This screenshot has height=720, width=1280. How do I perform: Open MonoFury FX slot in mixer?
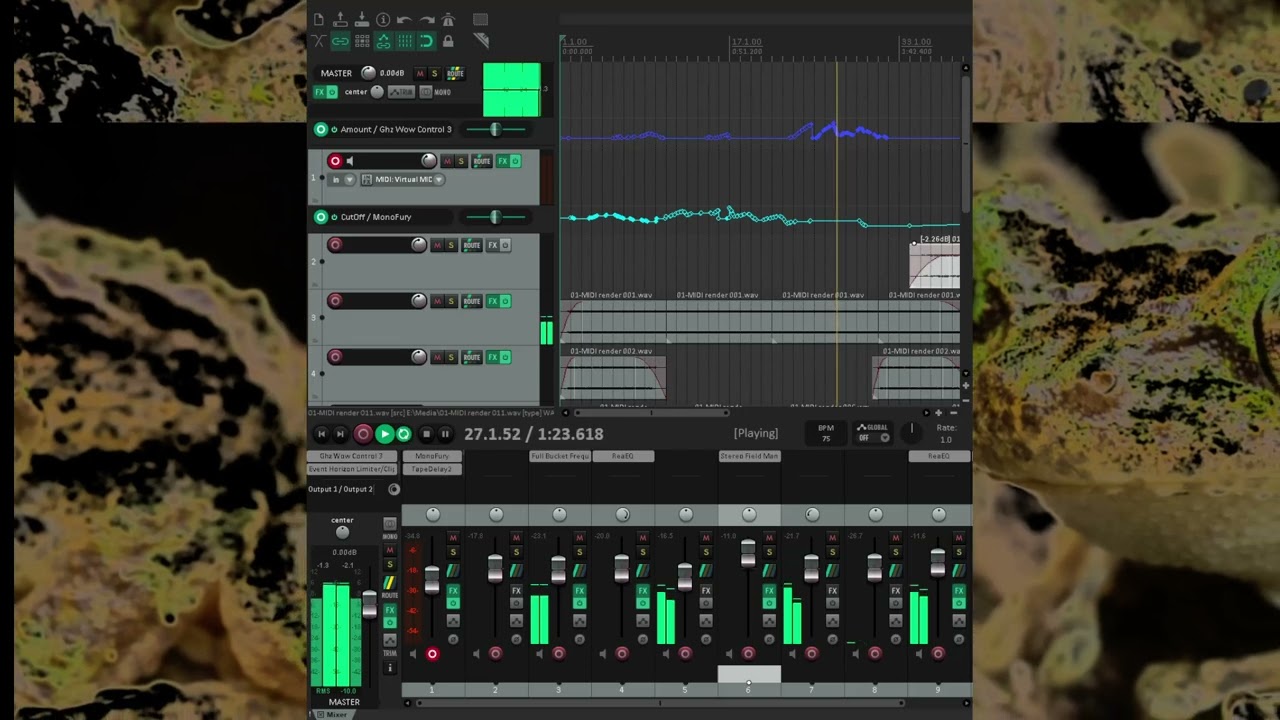point(432,456)
